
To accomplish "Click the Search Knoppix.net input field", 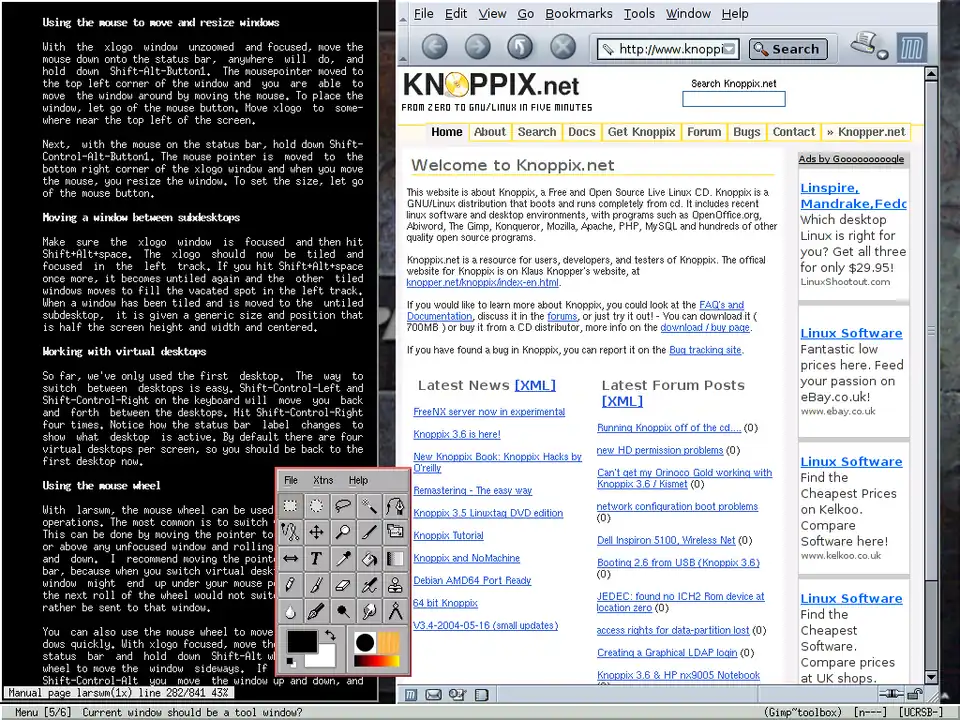I will point(733,99).
